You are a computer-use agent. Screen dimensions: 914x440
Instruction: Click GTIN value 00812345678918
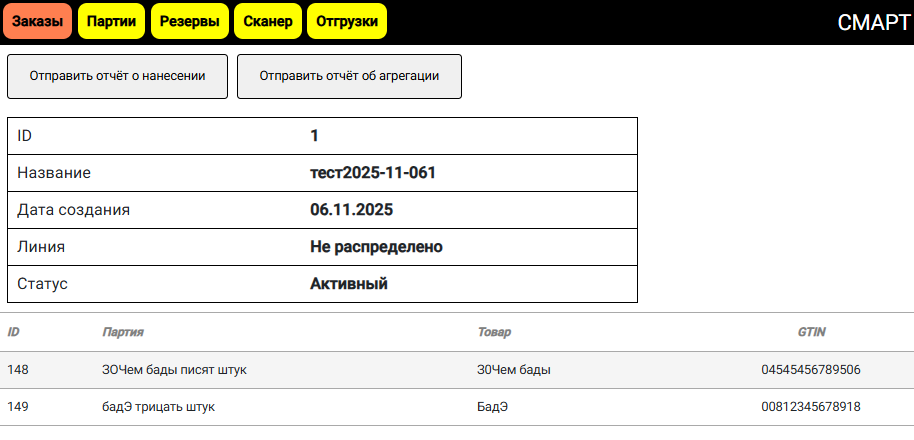(811, 407)
